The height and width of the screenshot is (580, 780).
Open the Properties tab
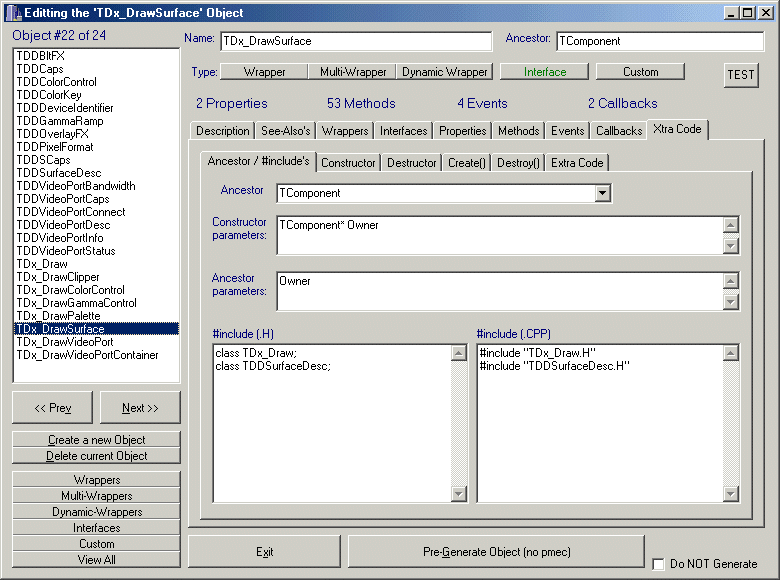coord(463,131)
